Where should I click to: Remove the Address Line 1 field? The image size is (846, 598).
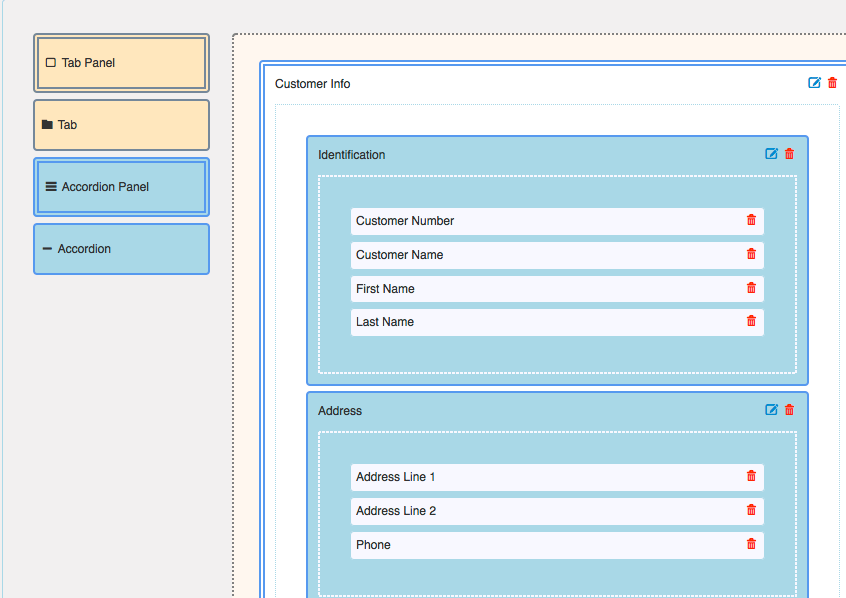coord(751,476)
